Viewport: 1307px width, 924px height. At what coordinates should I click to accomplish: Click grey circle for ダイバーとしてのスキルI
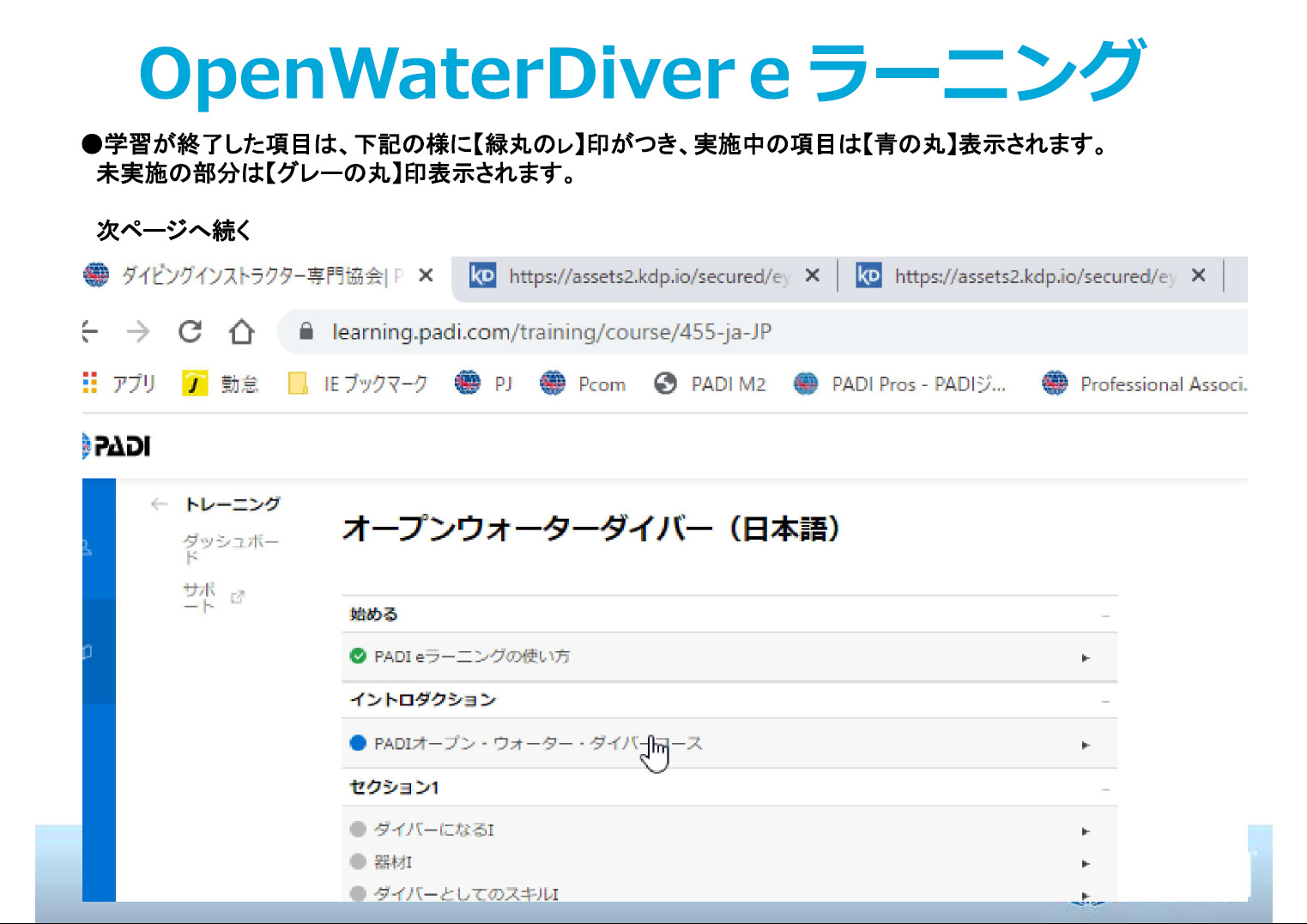358,893
